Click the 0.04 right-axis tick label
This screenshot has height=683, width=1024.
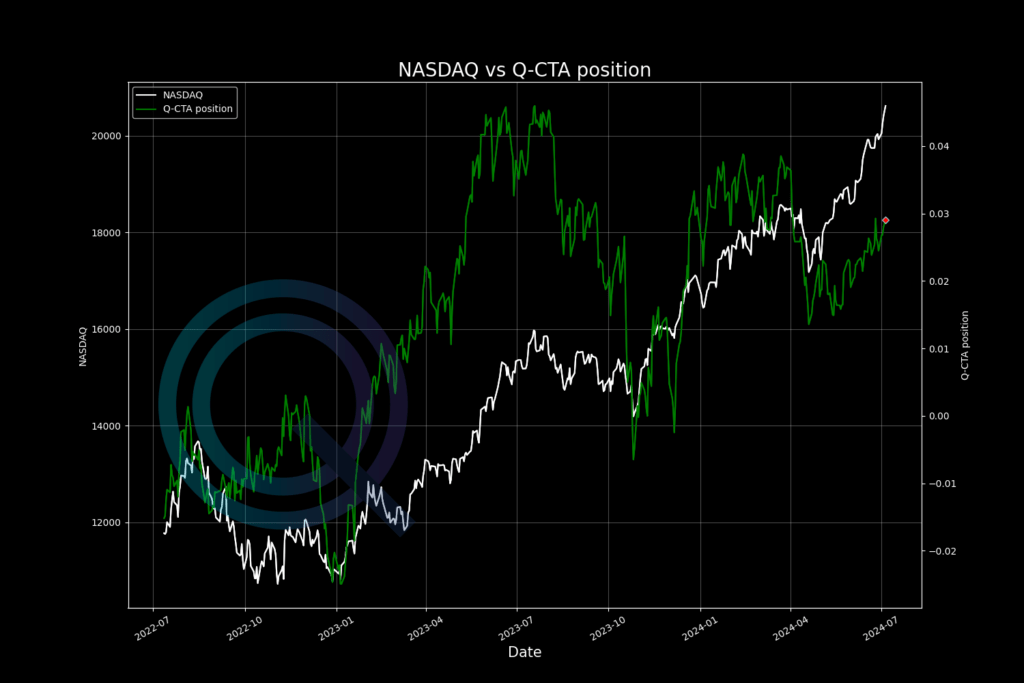pos(939,146)
